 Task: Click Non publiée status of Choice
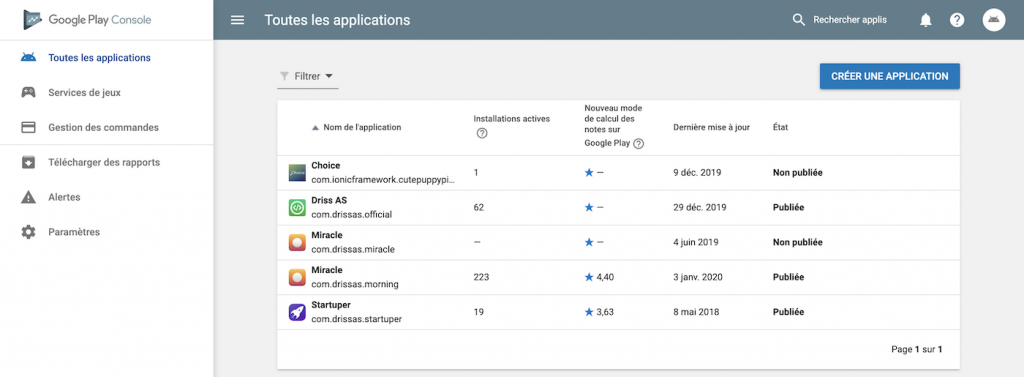click(797, 173)
